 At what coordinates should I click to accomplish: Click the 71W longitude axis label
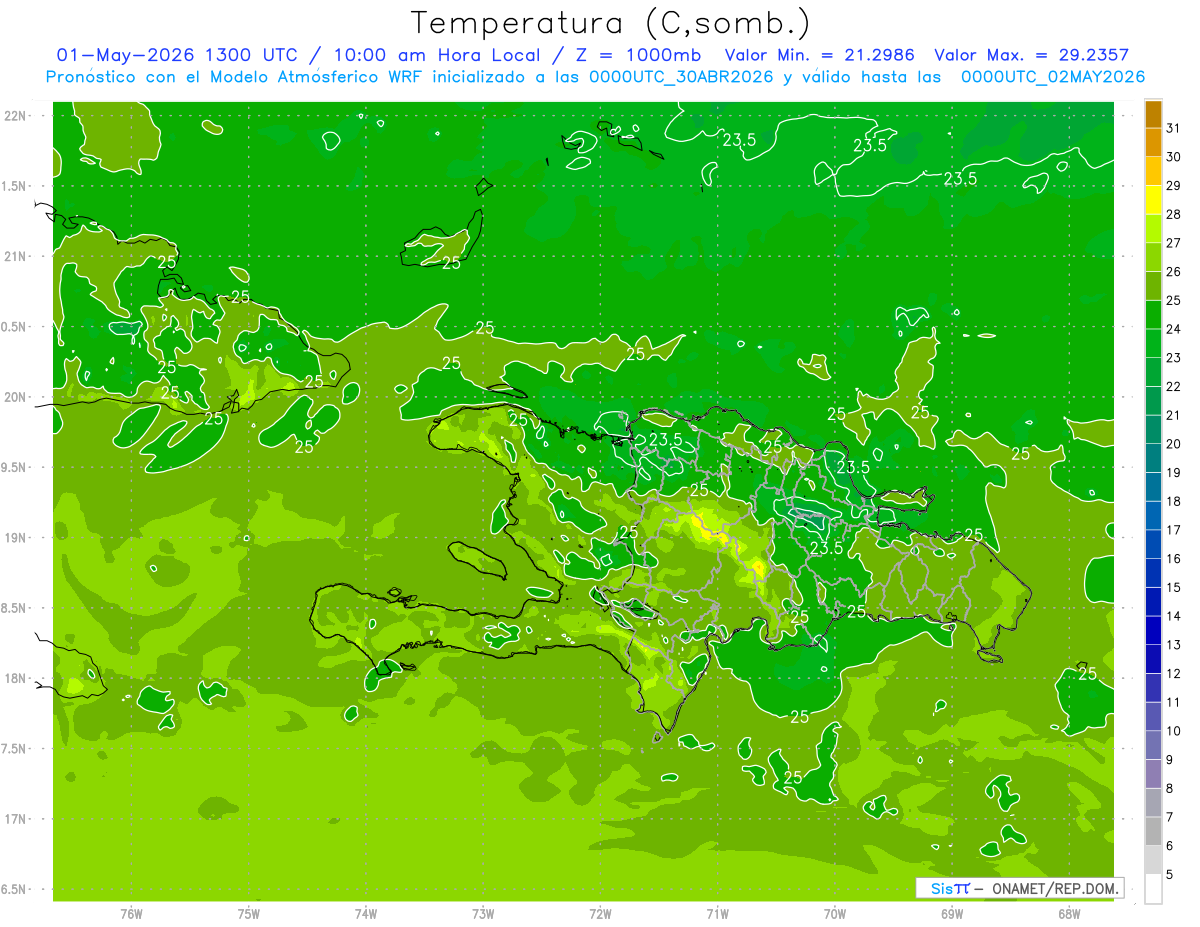coord(717,914)
